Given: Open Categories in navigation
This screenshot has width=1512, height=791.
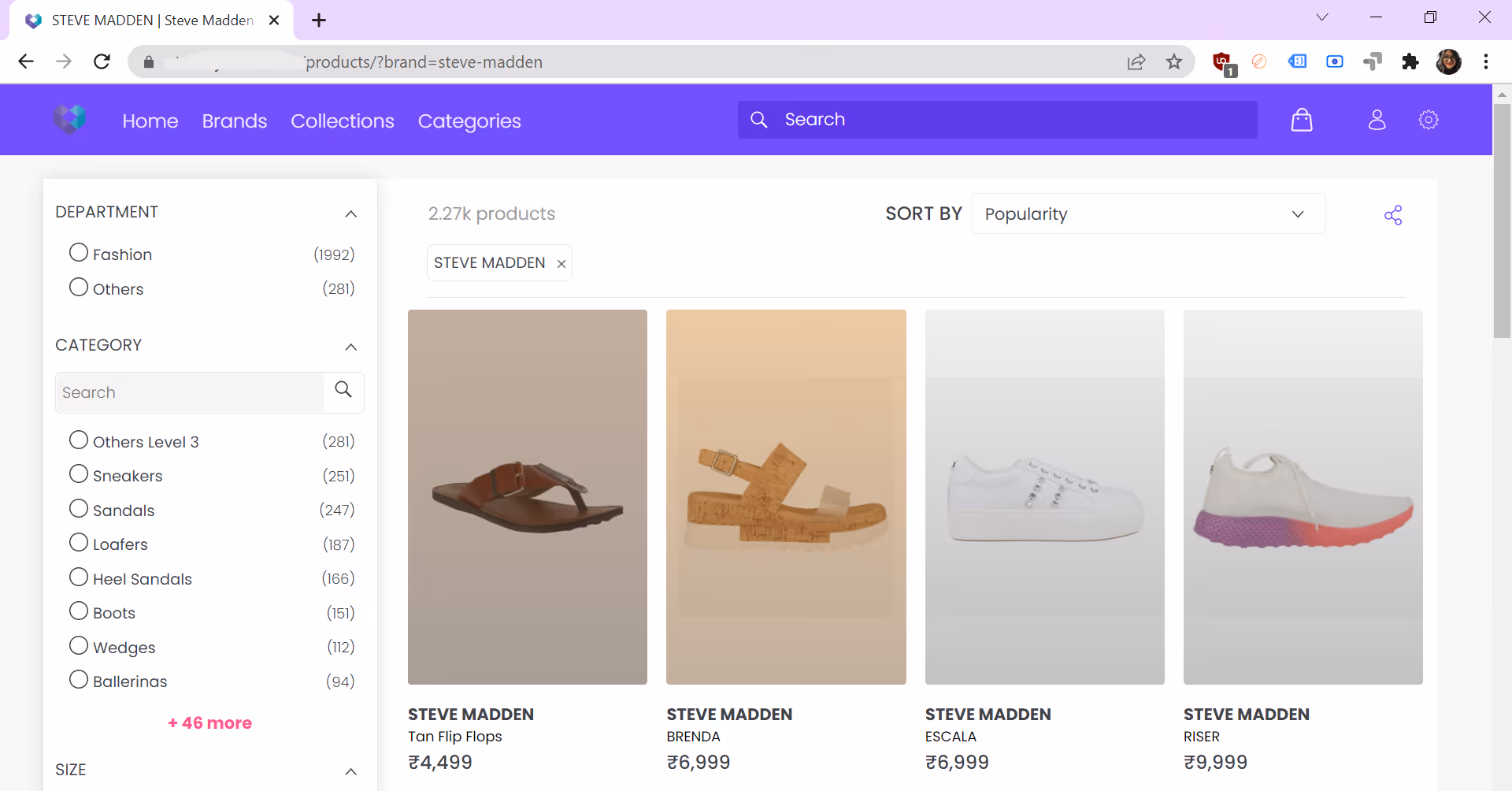Looking at the screenshot, I should tap(469, 121).
